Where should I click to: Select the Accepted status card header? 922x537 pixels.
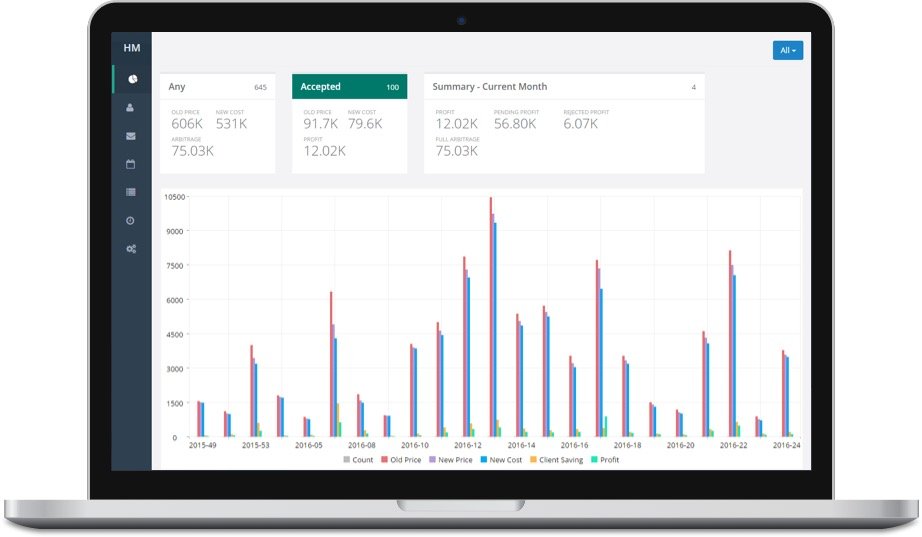coord(349,86)
